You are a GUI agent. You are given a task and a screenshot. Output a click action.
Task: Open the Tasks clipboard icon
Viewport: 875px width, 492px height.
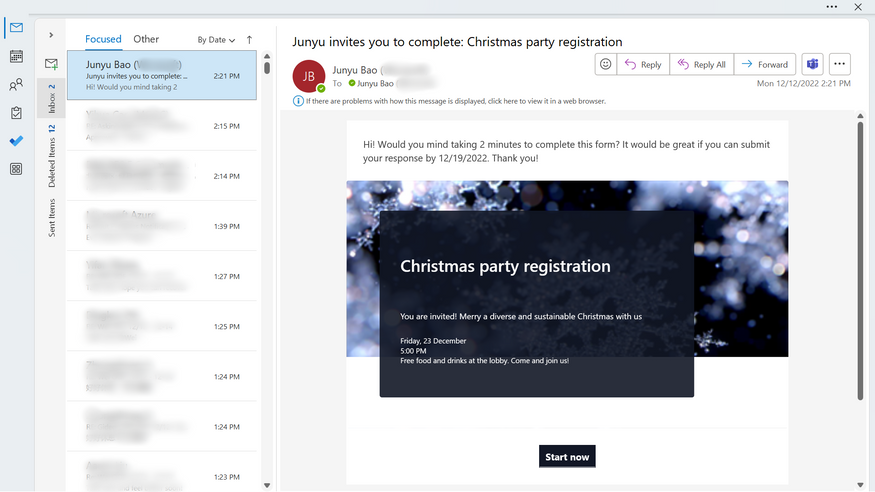click(x=16, y=113)
